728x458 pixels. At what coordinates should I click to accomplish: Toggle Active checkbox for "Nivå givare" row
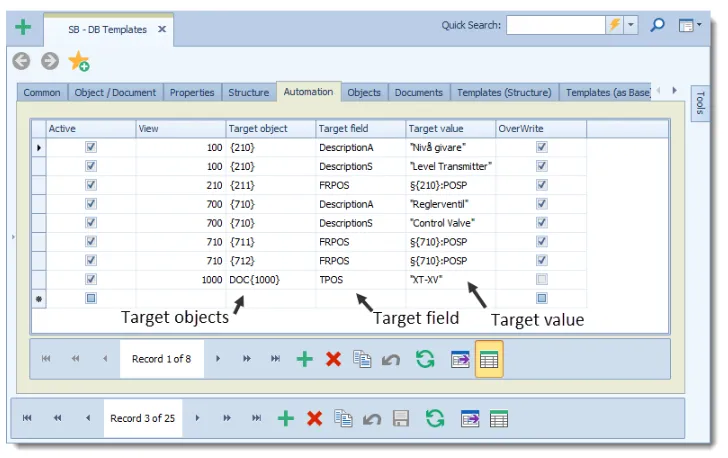[x=91, y=147]
